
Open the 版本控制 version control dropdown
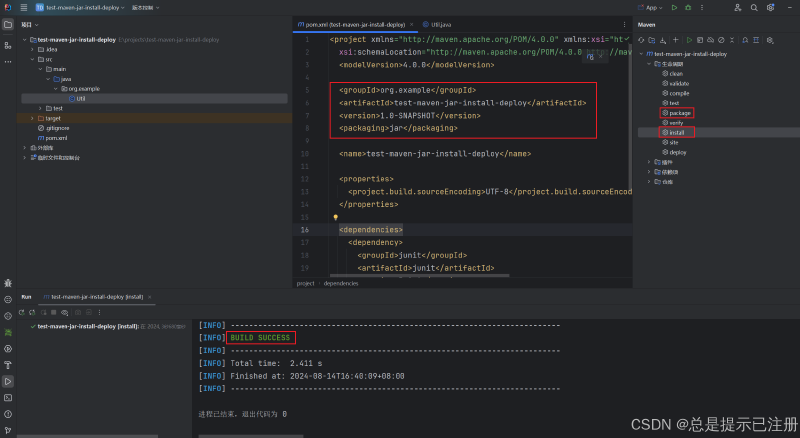click(x=145, y=8)
